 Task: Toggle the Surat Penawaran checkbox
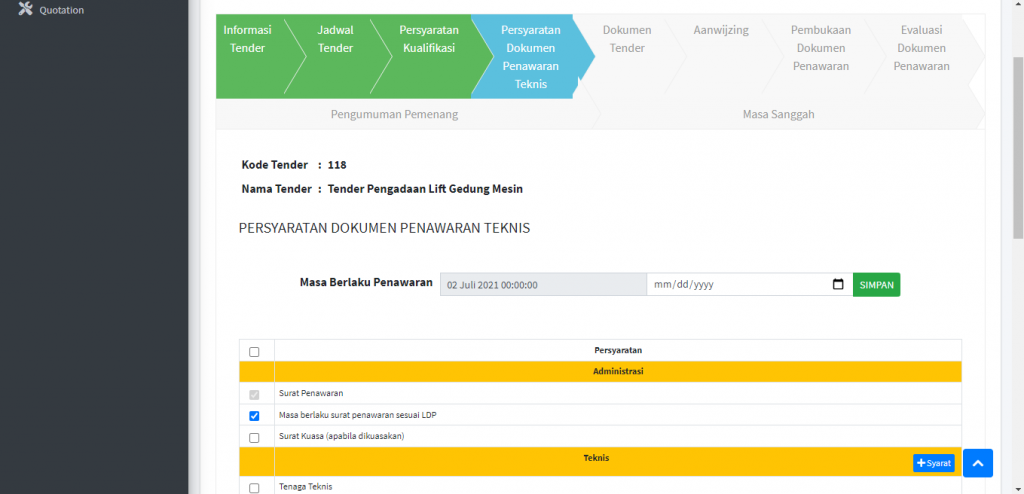(x=254, y=395)
